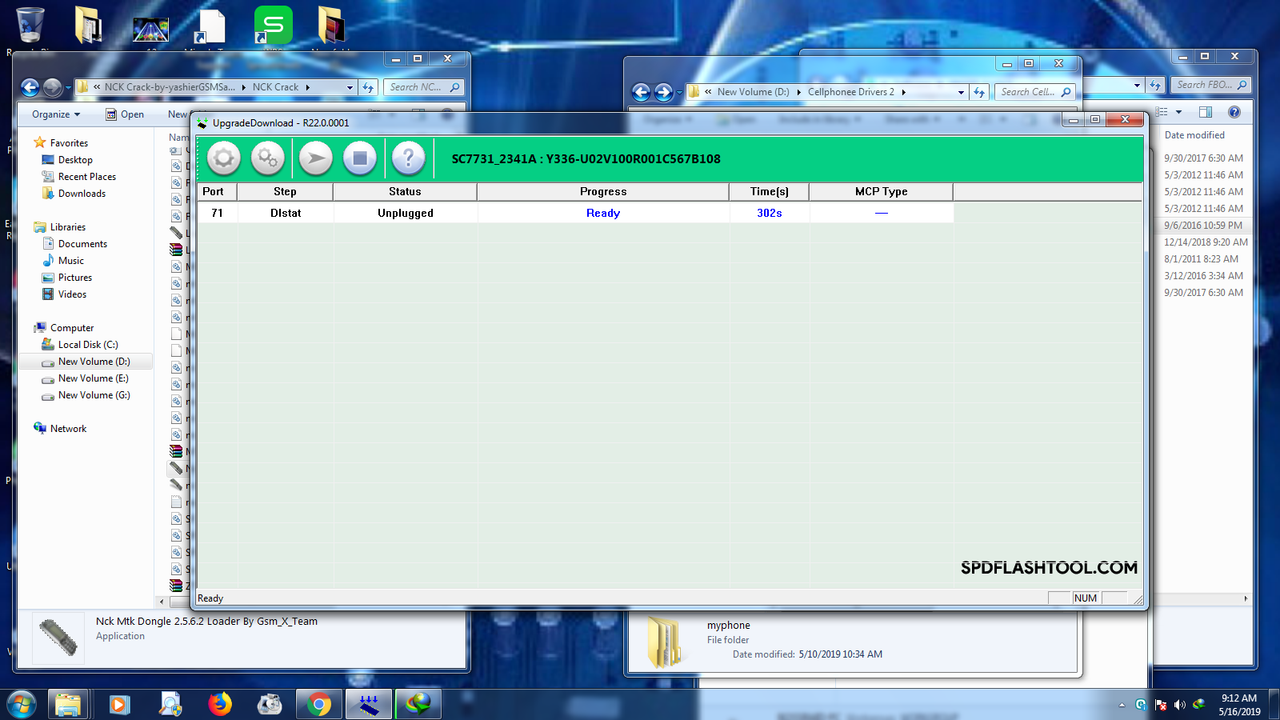The height and width of the screenshot is (720, 1280).
Task: Open Settings double-gear icon in UpgradeDownload
Action: (268, 158)
